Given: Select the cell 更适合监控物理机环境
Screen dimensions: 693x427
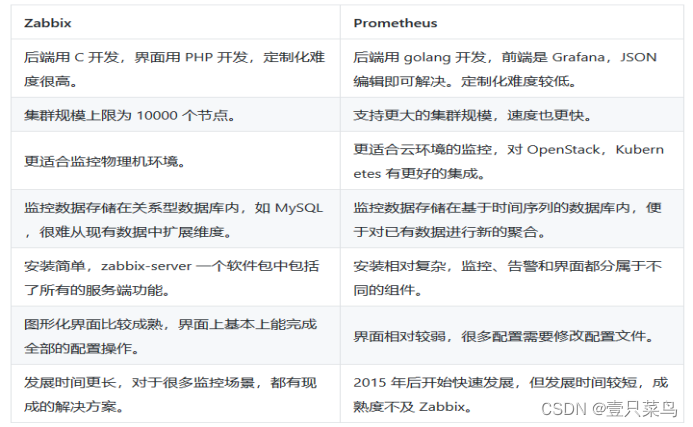Looking at the screenshot, I should pos(175,161).
